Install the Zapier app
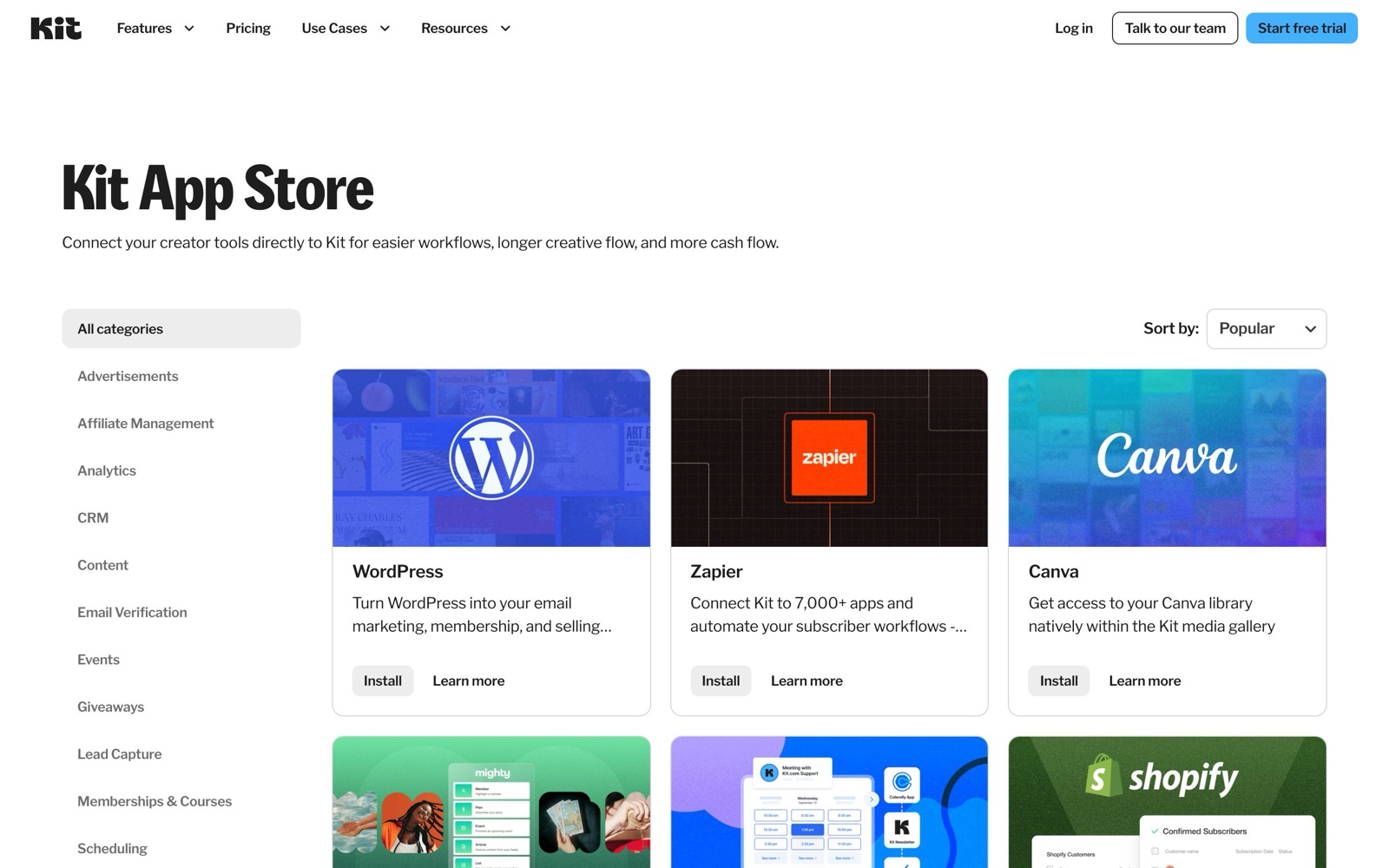The image size is (1389, 868). (x=721, y=681)
